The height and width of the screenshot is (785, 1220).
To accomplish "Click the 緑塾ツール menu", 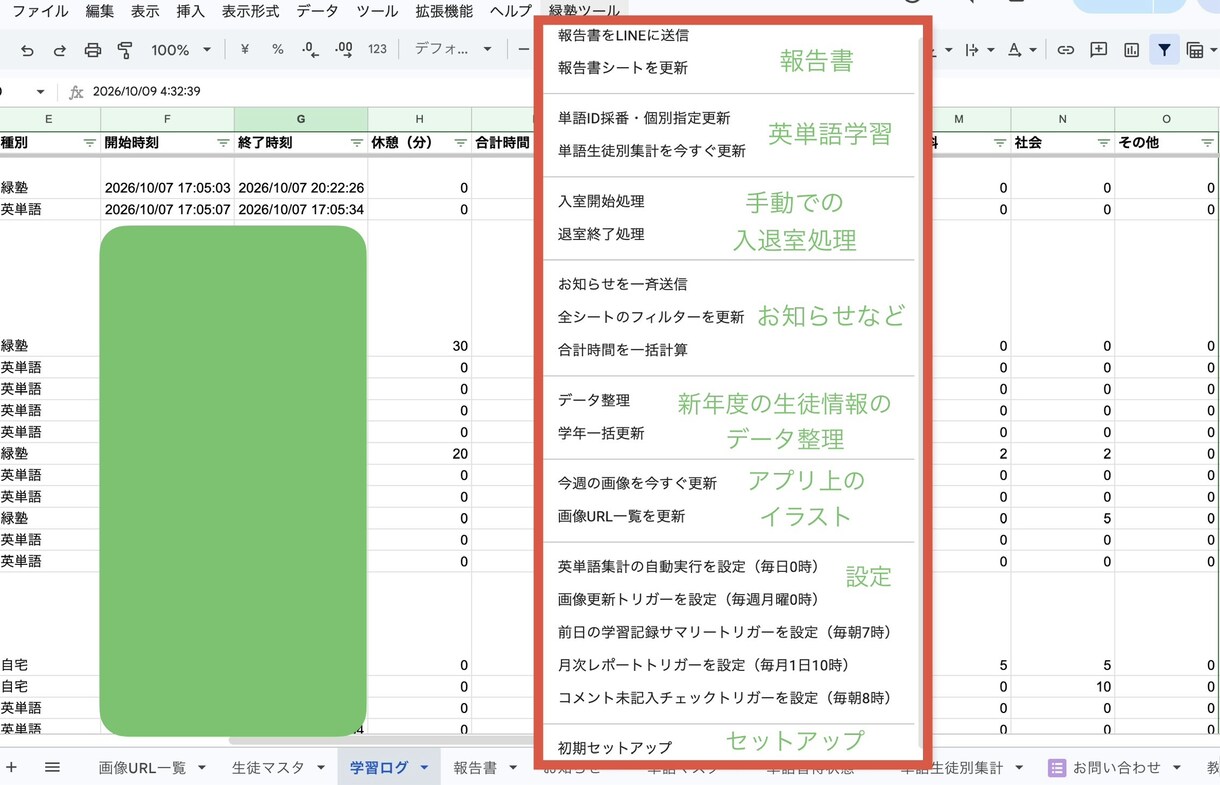I will [584, 12].
